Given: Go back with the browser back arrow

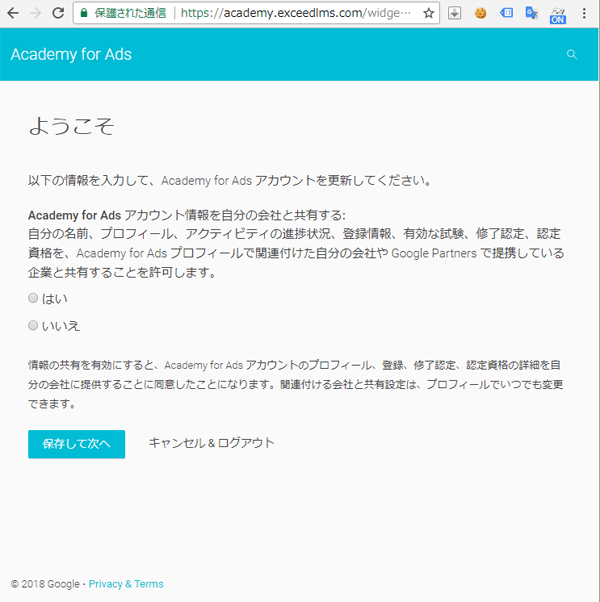Looking at the screenshot, I should pyautogui.click(x=13, y=13).
